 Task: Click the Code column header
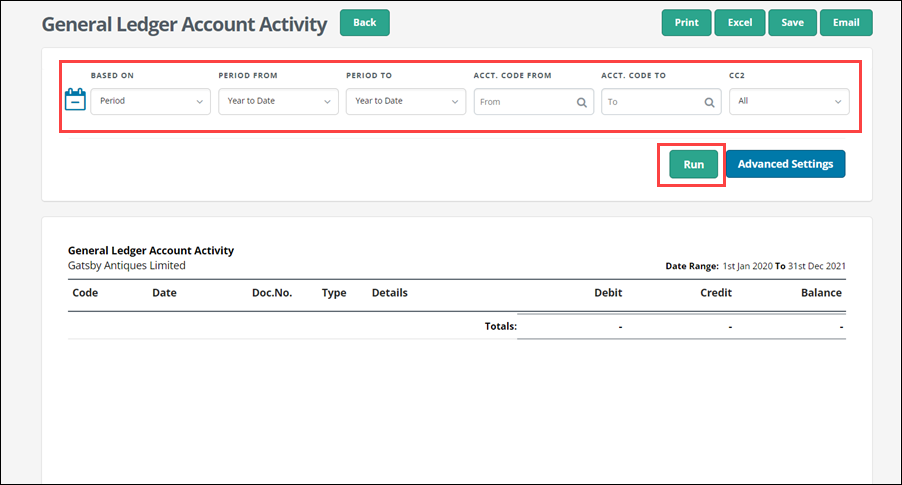pyautogui.click(x=85, y=293)
